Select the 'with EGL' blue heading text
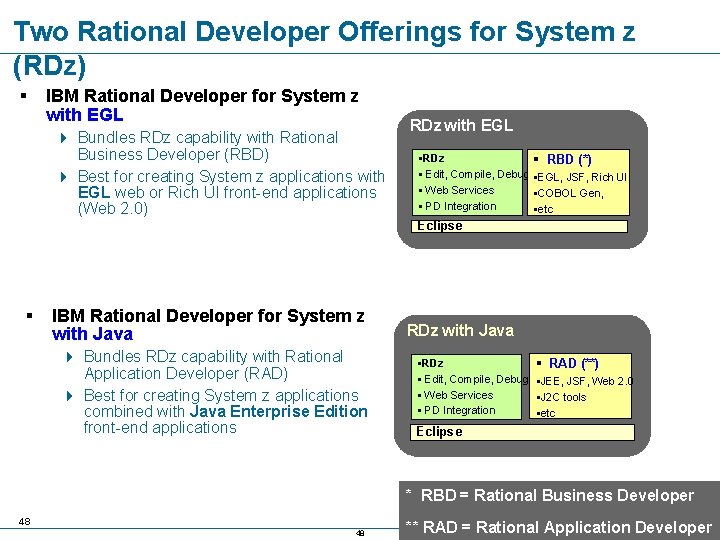This screenshot has height=540, width=720. (x=84, y=115)
